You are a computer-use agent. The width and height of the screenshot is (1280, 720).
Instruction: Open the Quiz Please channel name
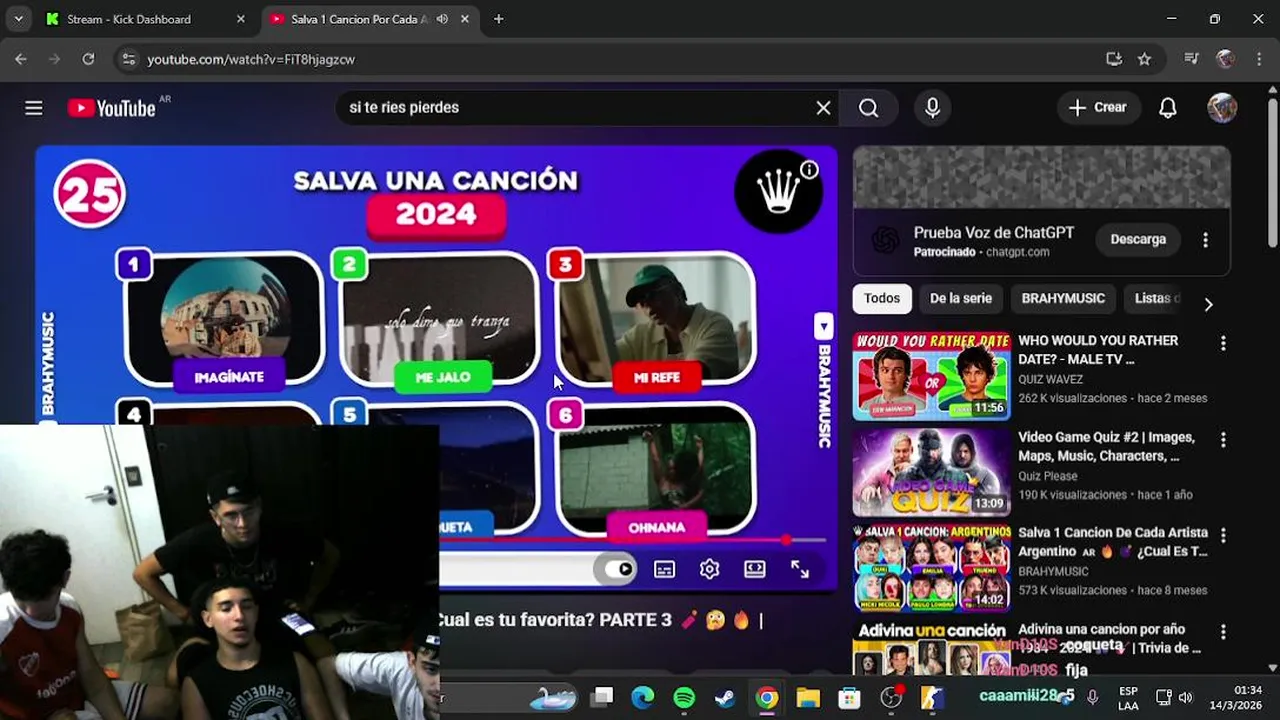(1048, 476)
